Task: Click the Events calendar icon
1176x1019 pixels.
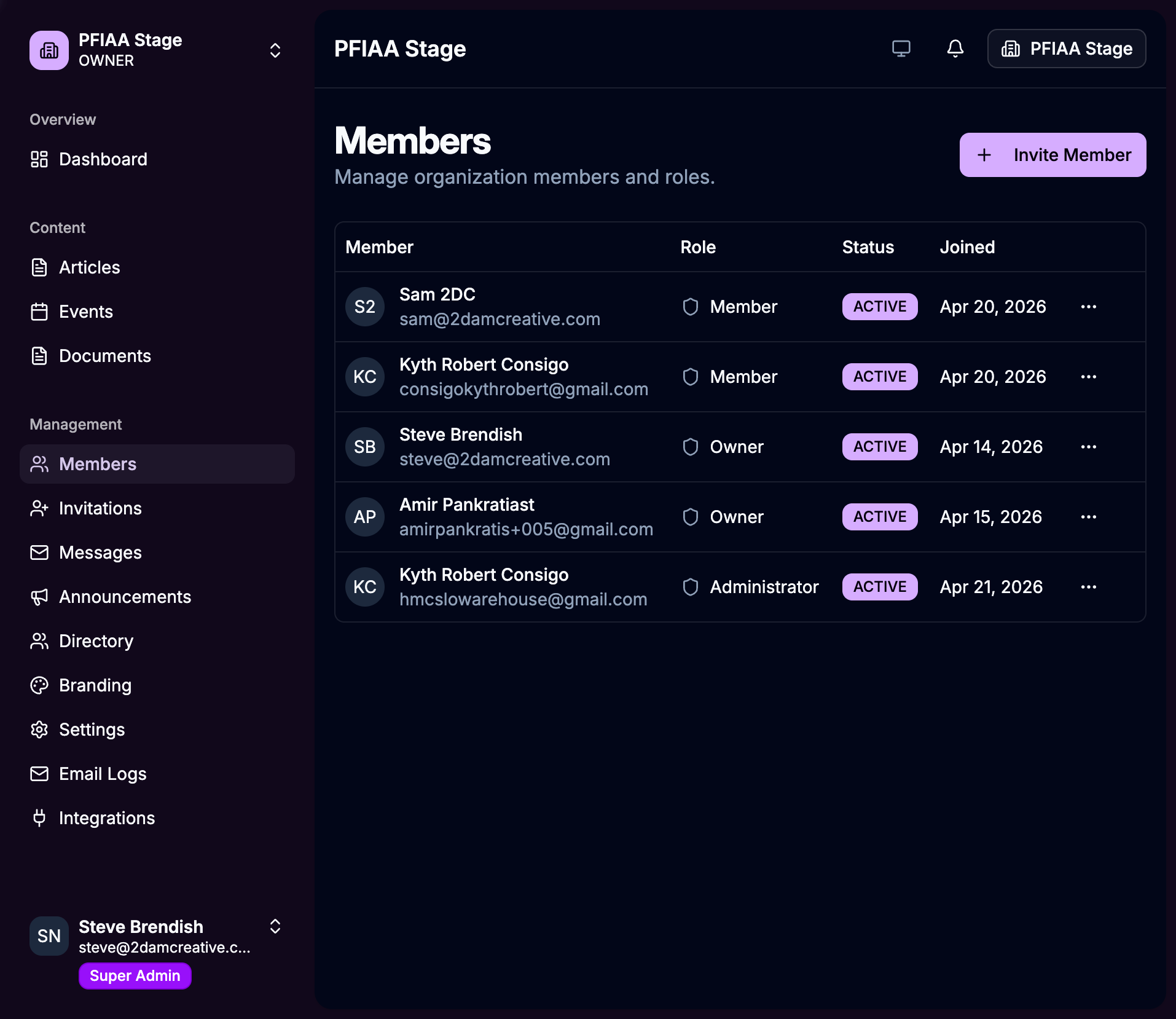Action: (x=39, y=312)
